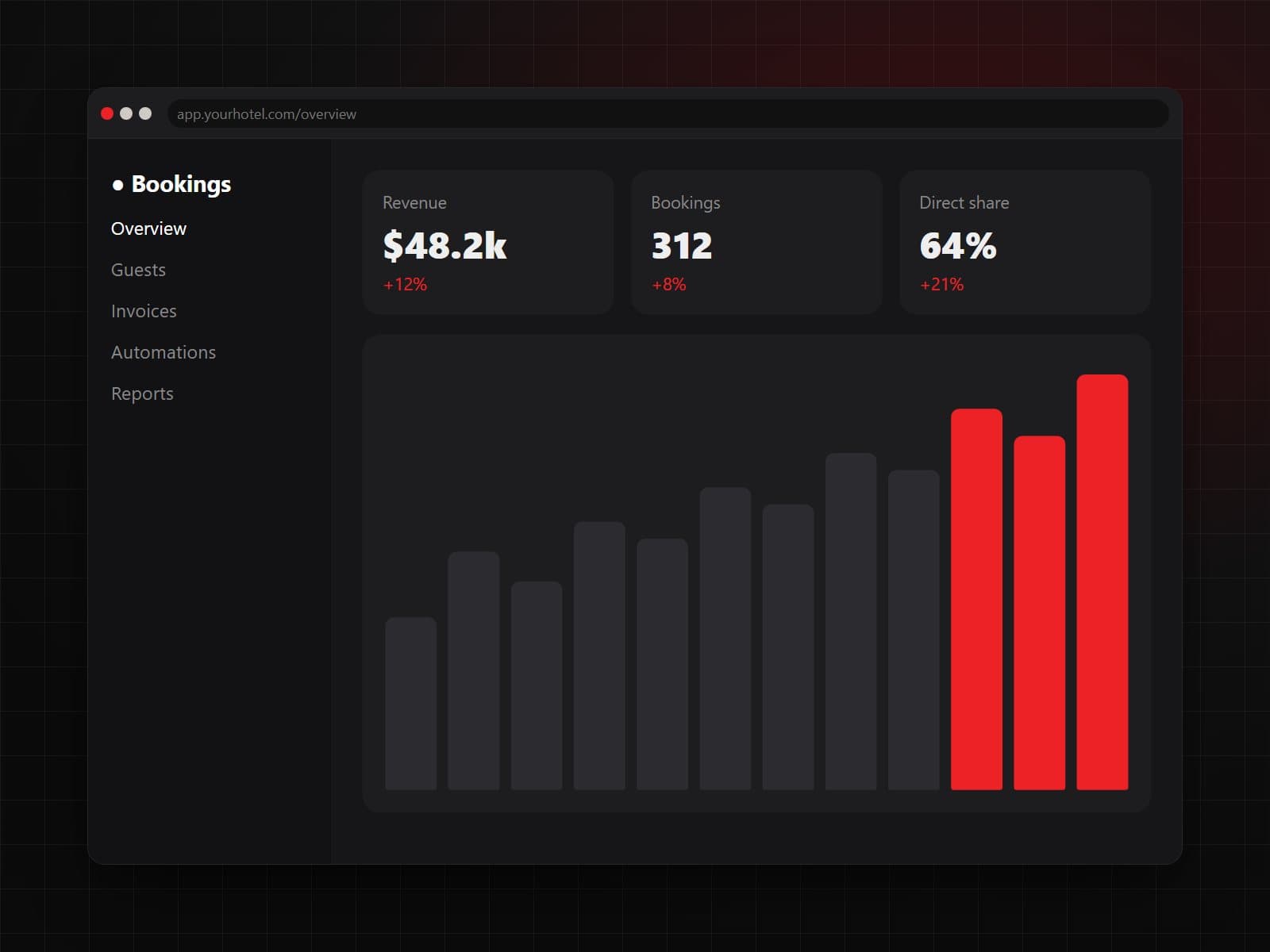Viewport: 1270px width, 952px height.
Task: Click the first red chart bar
Action: coord(976,599)
